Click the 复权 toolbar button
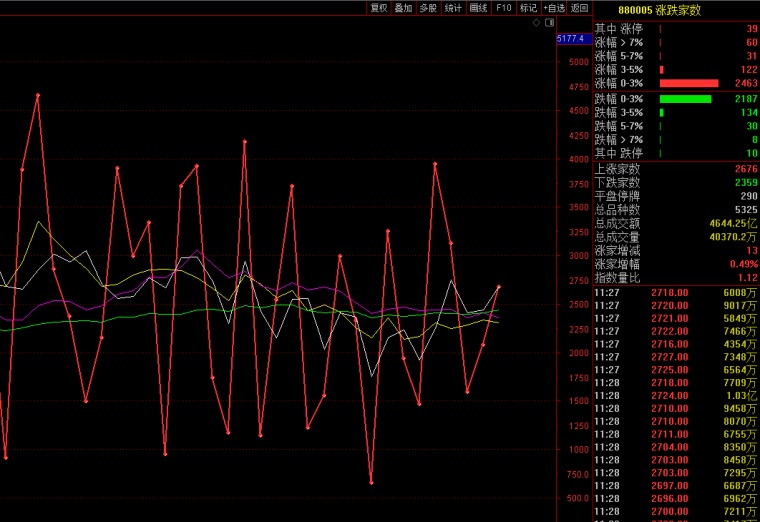 (x=379, y=8)
